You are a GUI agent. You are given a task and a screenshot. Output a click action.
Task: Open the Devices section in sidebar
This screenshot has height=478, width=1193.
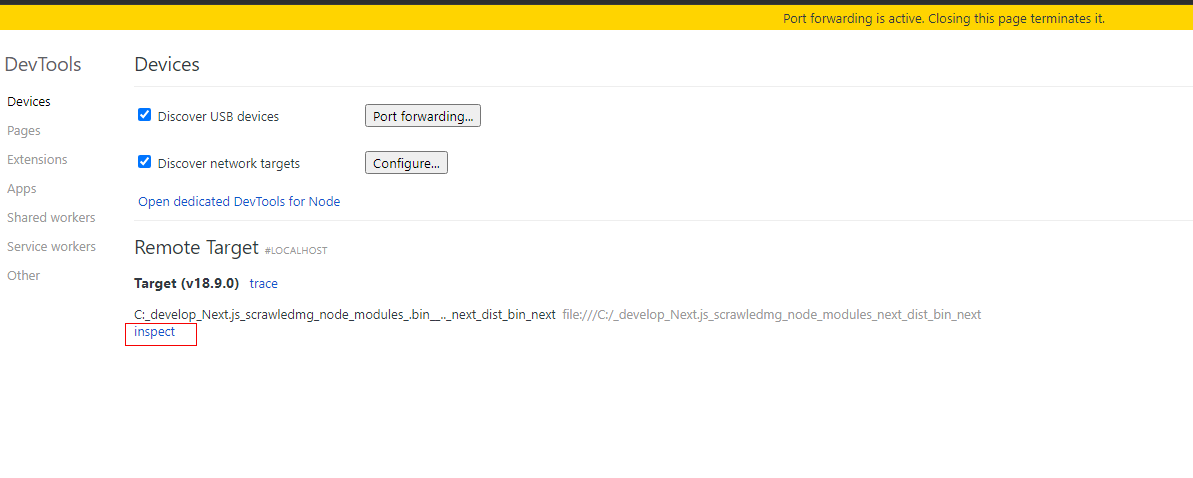(29, 101)
